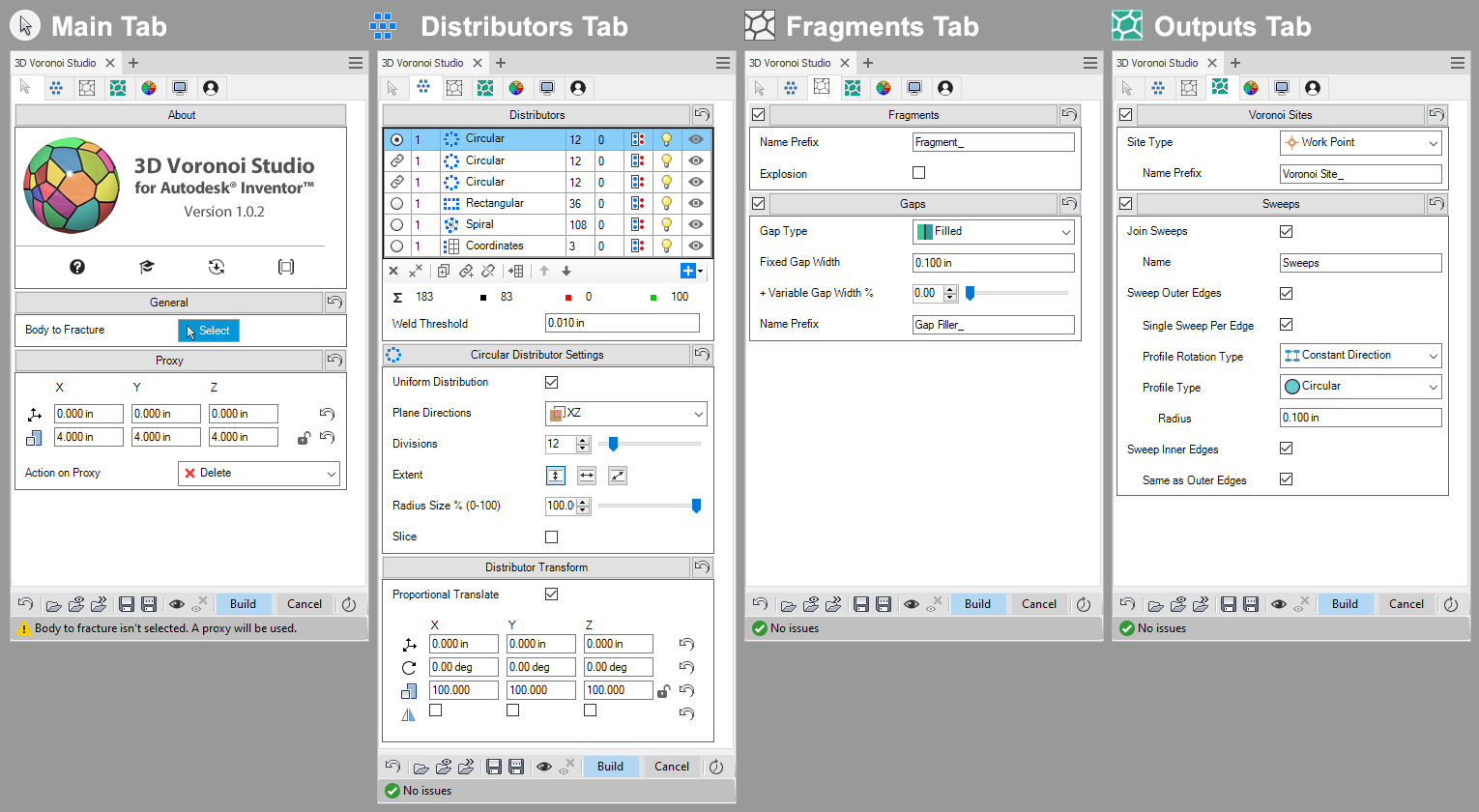Click Build in the Fragments panel

977,604
